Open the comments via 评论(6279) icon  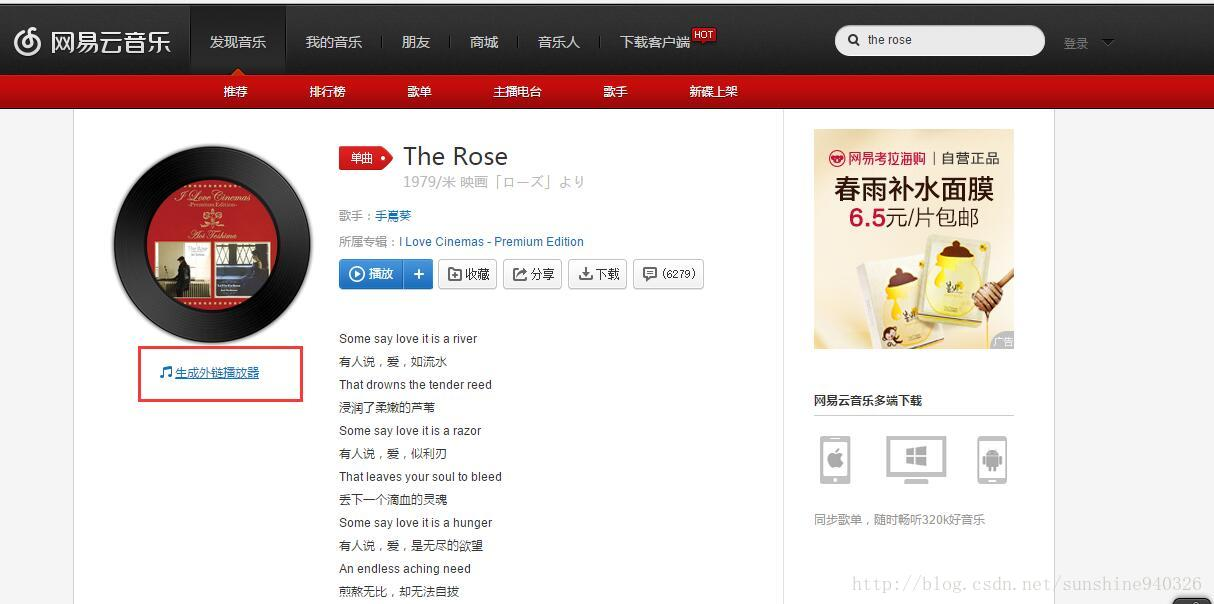tap(668, 273)
